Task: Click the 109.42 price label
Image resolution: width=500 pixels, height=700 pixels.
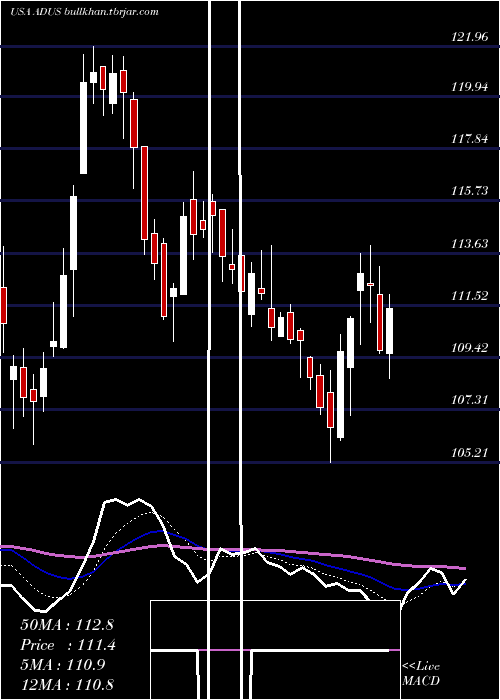Action: [x=470, y=348]
